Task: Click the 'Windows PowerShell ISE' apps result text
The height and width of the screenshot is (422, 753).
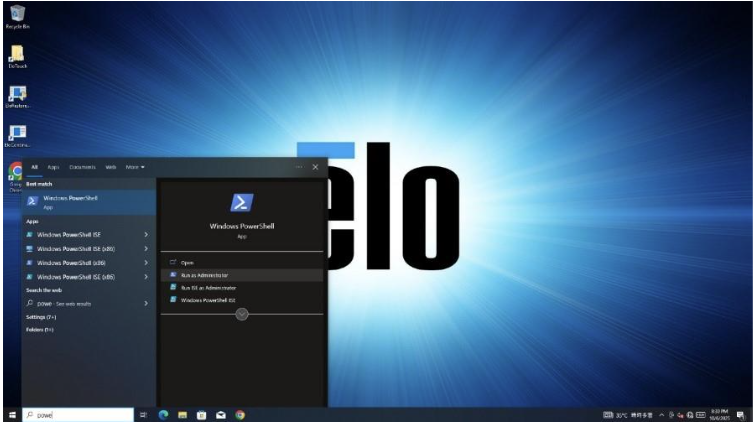Action: pos(69,235)
